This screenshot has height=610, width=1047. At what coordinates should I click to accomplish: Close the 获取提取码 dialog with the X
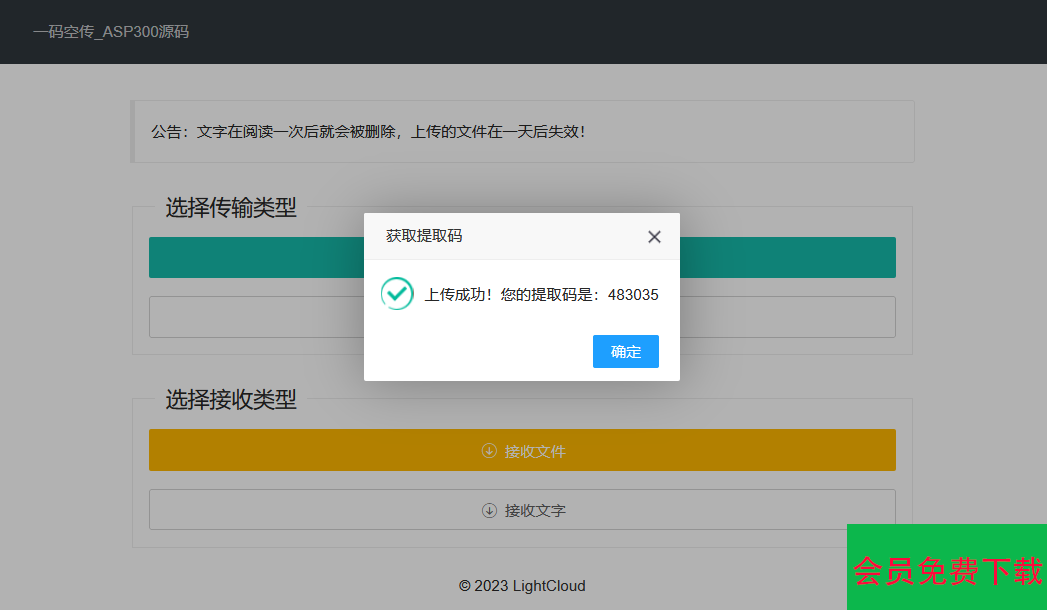[x=654, y=237]
